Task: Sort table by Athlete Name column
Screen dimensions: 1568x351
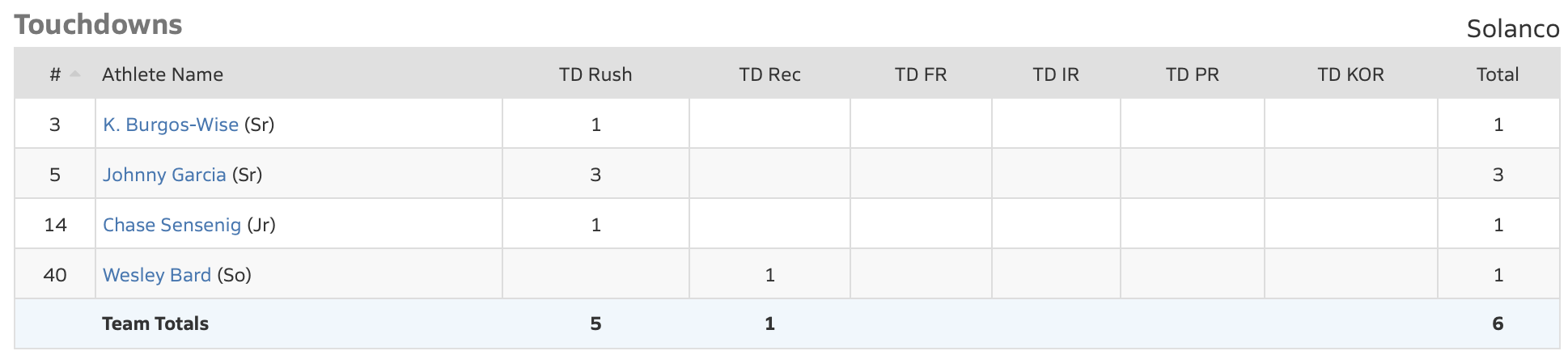Action: [x=163, y=74]
